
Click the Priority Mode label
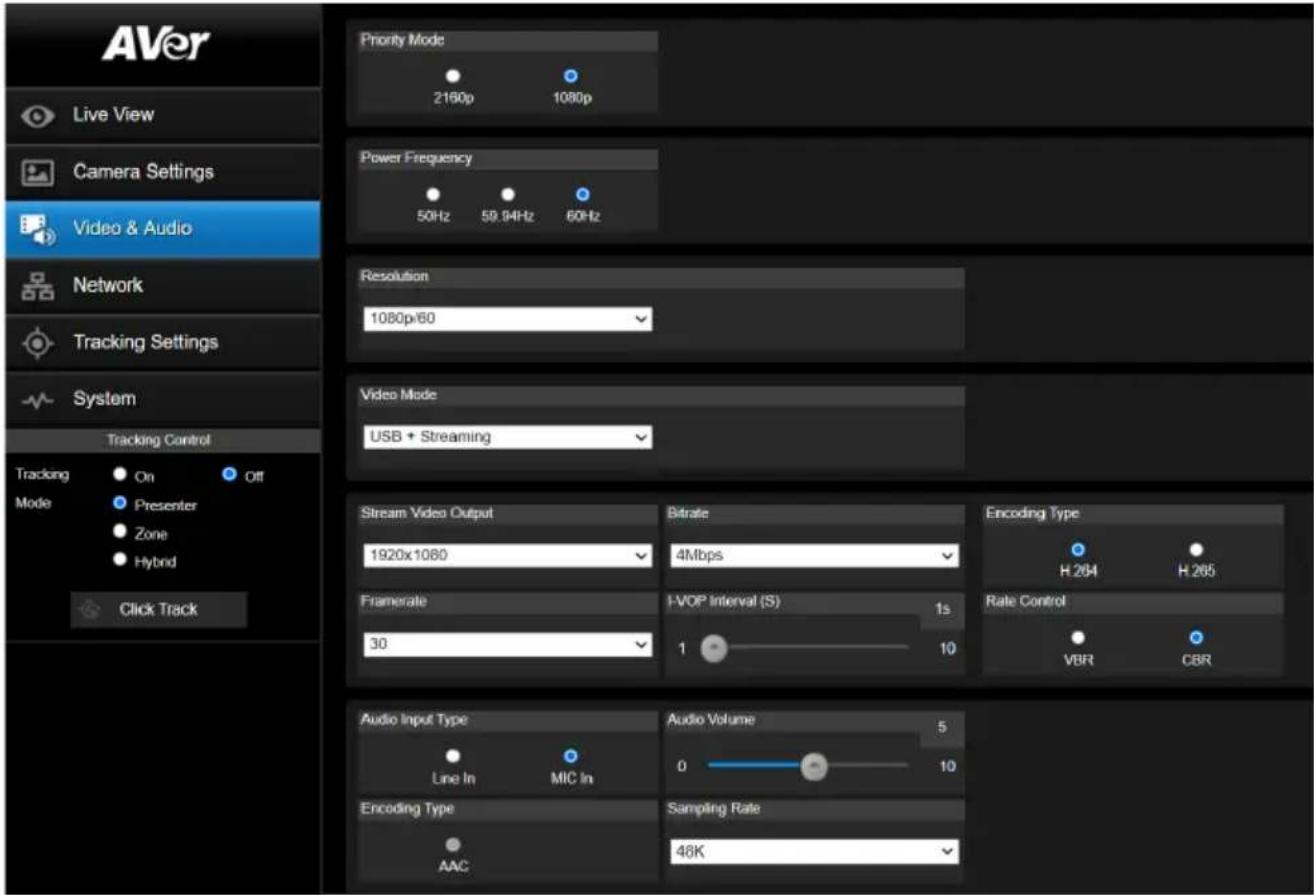(x=403, y=41)
